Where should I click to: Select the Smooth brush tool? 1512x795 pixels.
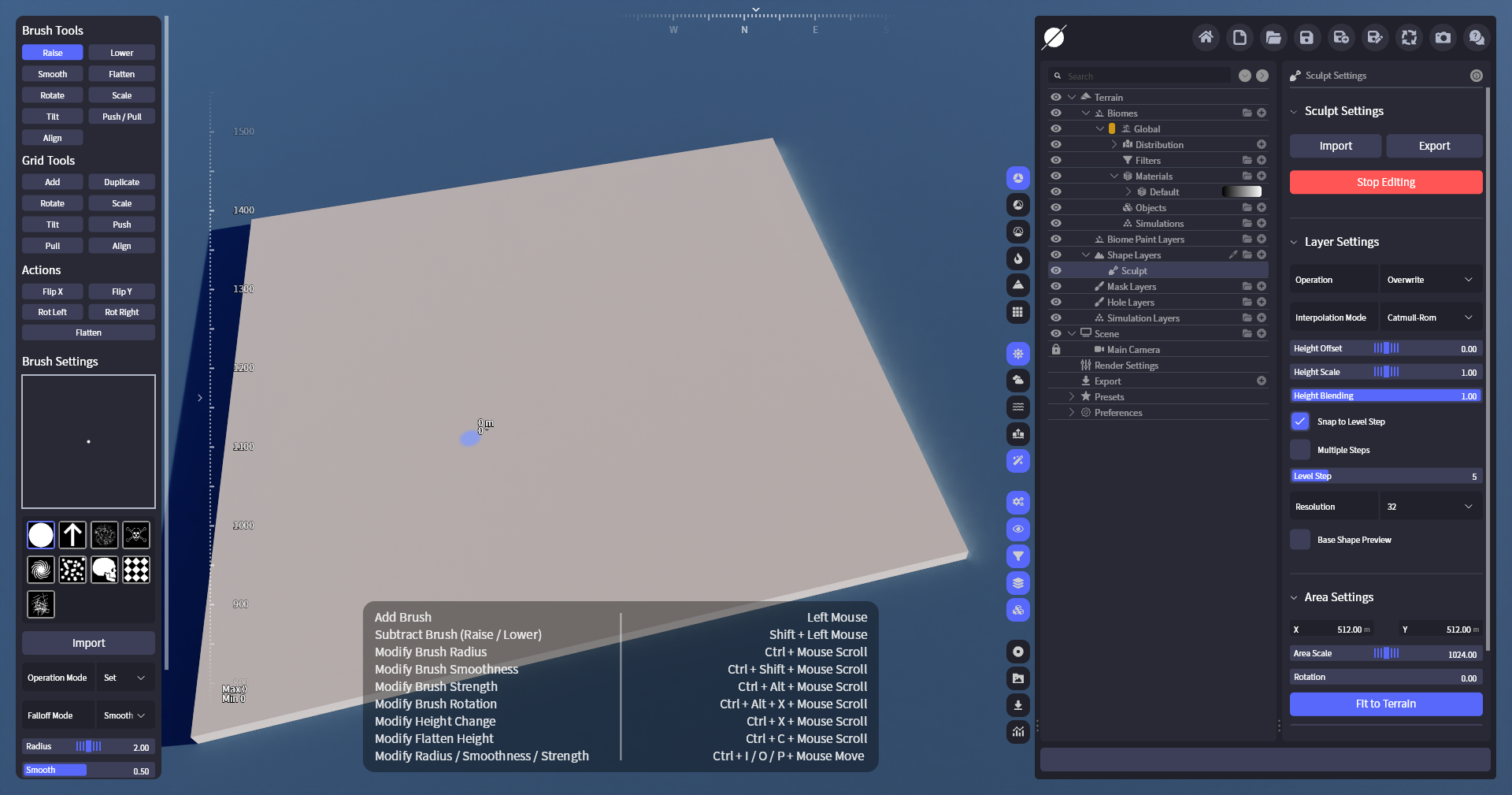tap(53, 74)
